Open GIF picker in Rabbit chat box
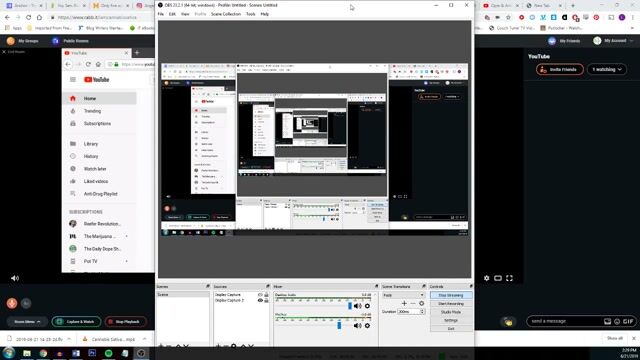 (628, 321)
